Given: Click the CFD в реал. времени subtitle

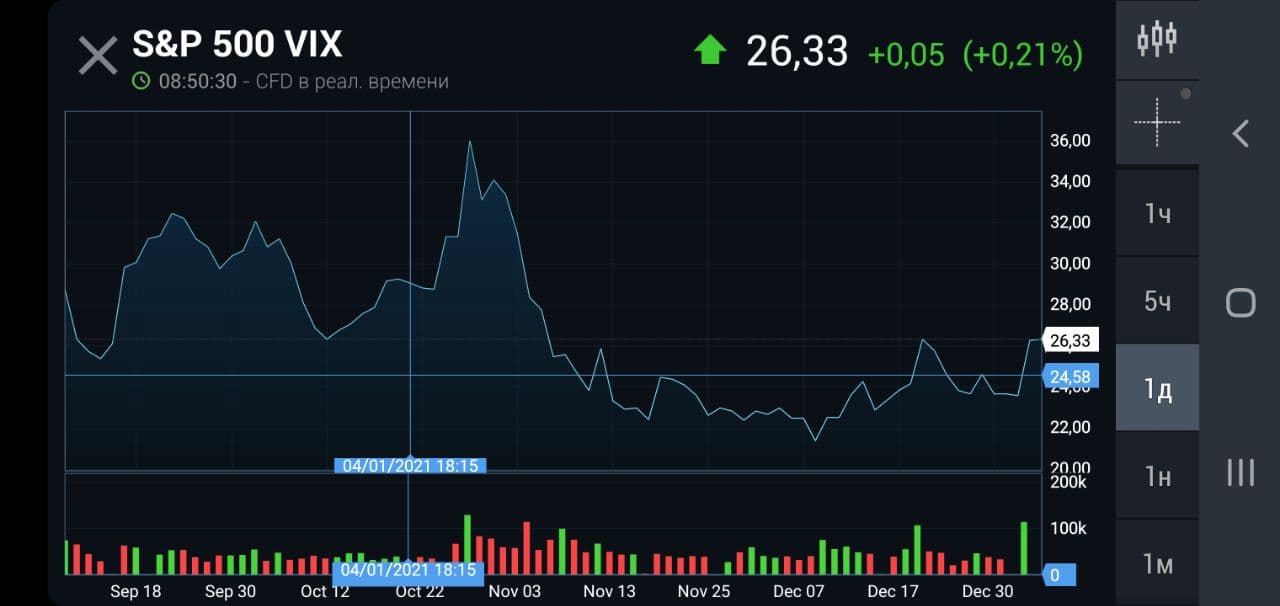Looking at the screenshot, I should (352, 81).
